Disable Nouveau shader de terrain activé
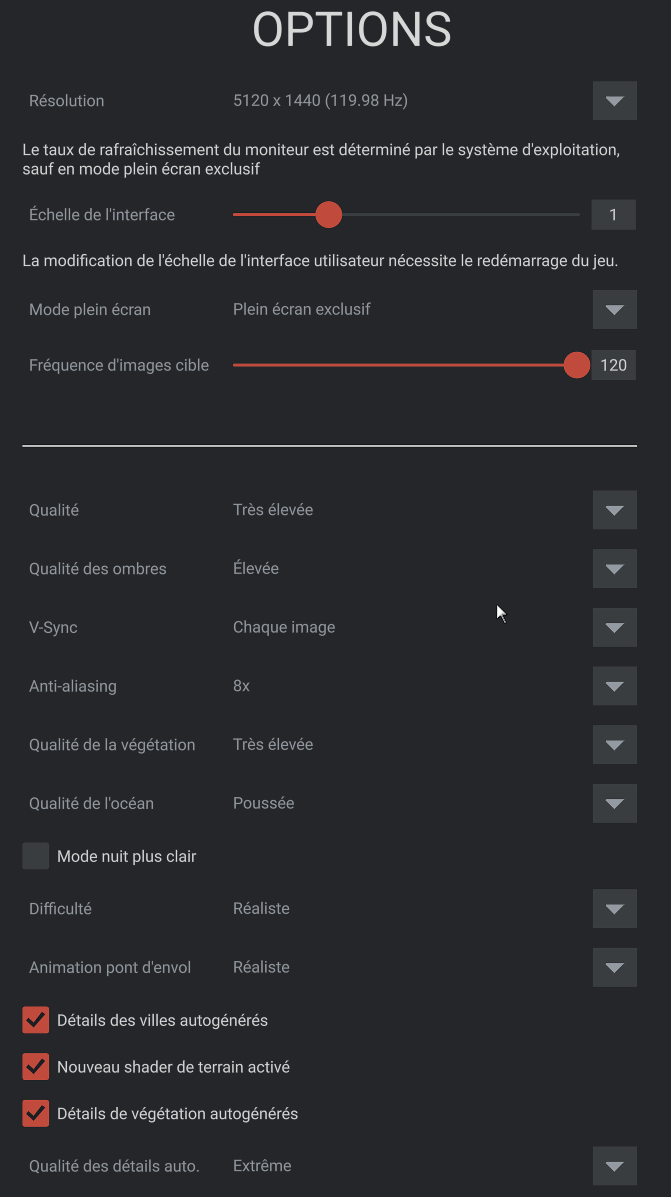671x1197 pixels. coord(36,1067)
